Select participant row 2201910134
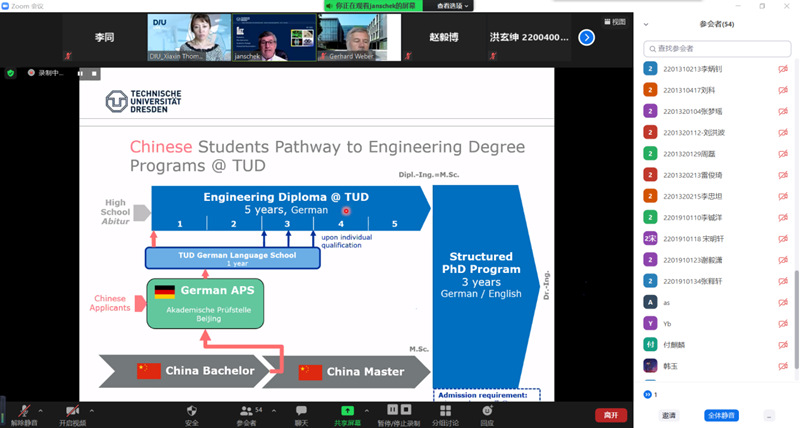 point(716,281)
